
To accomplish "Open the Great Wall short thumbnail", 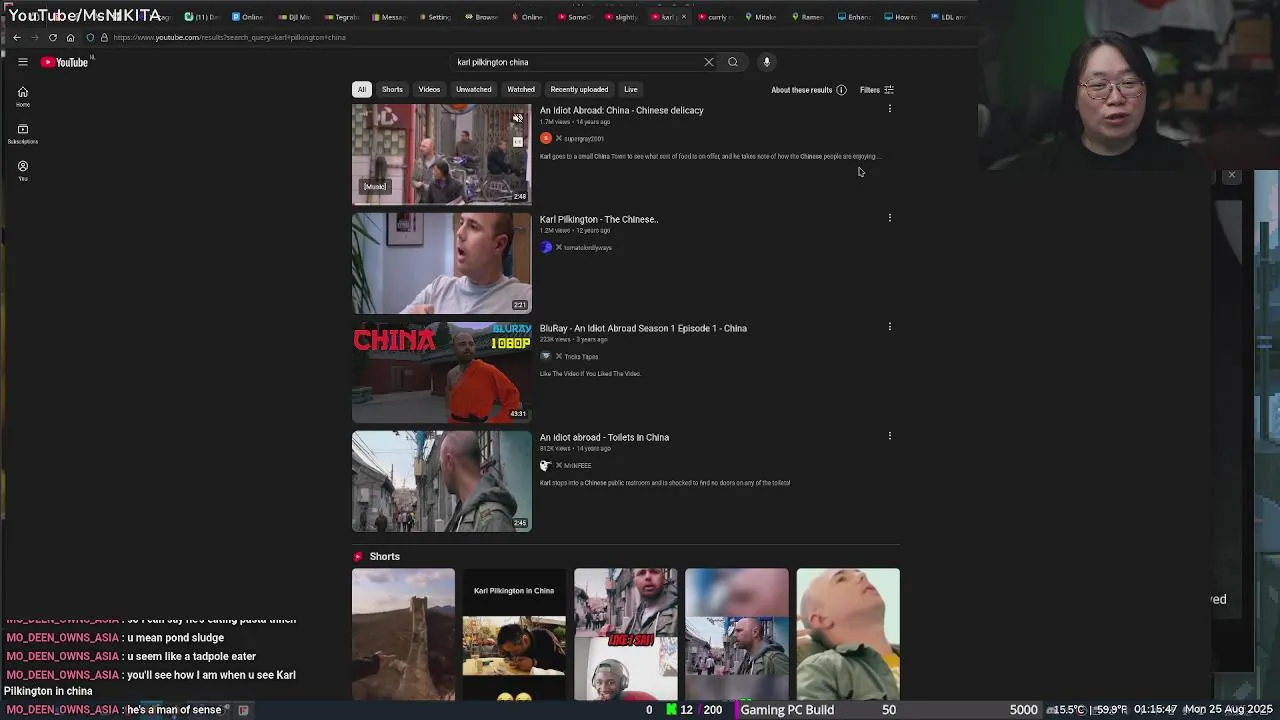I will point(403,634).
